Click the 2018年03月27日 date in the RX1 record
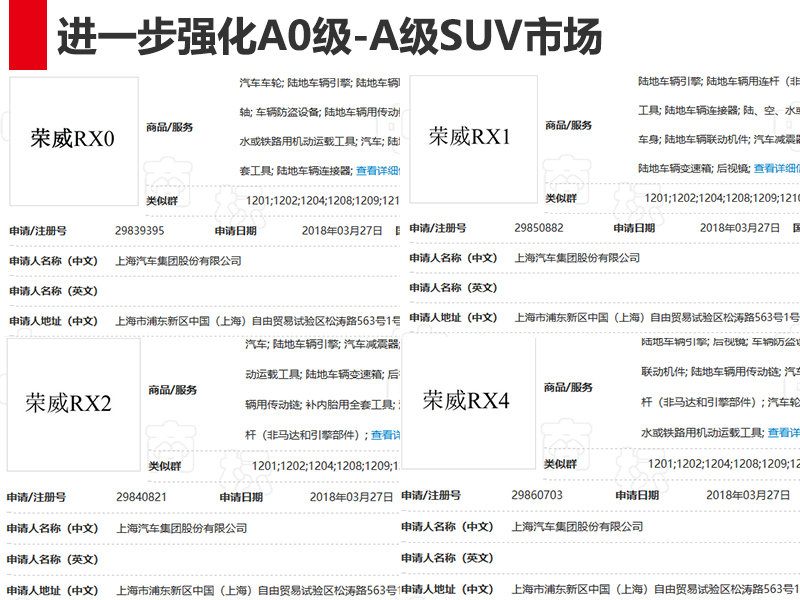The width and height of the screenshot is (800, 600). [740, 228]
